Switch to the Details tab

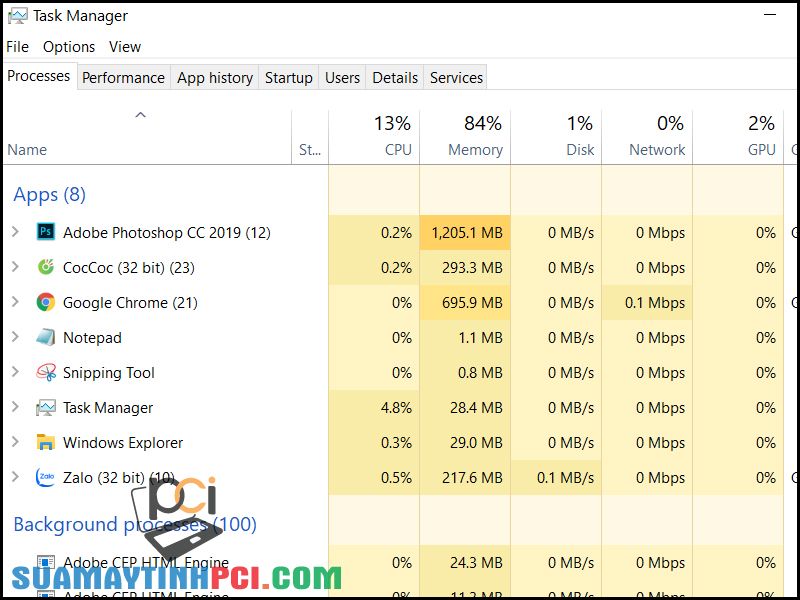(x=395, y=78)
